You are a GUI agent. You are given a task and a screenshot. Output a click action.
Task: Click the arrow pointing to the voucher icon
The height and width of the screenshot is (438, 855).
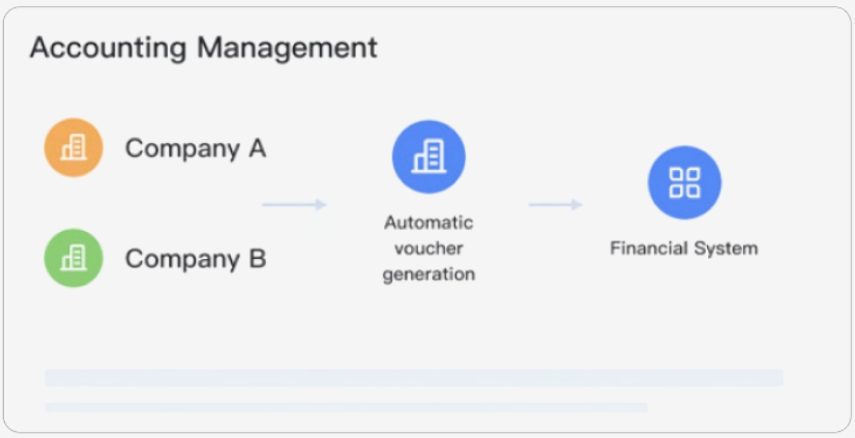pos(294,205)
